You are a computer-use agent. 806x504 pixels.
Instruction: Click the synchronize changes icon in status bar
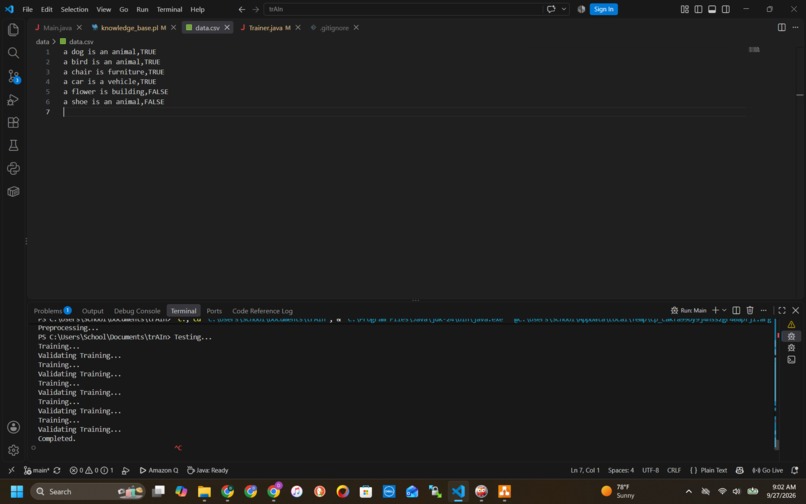(57, 470)
